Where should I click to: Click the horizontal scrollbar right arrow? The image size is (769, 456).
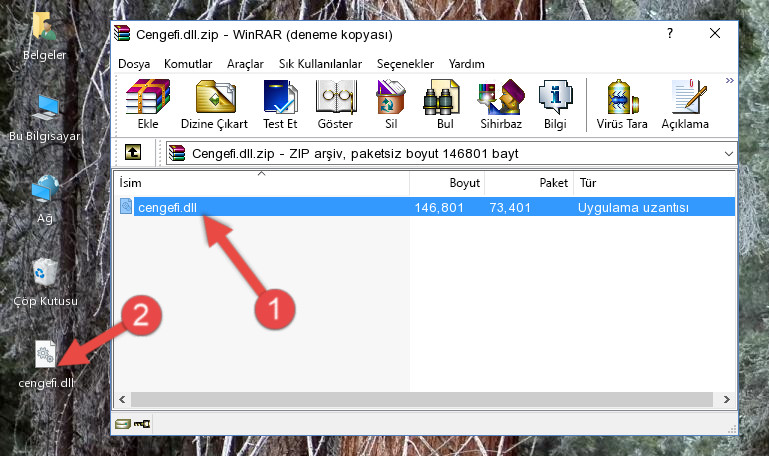pyautogui.click(x=727, y=400)
